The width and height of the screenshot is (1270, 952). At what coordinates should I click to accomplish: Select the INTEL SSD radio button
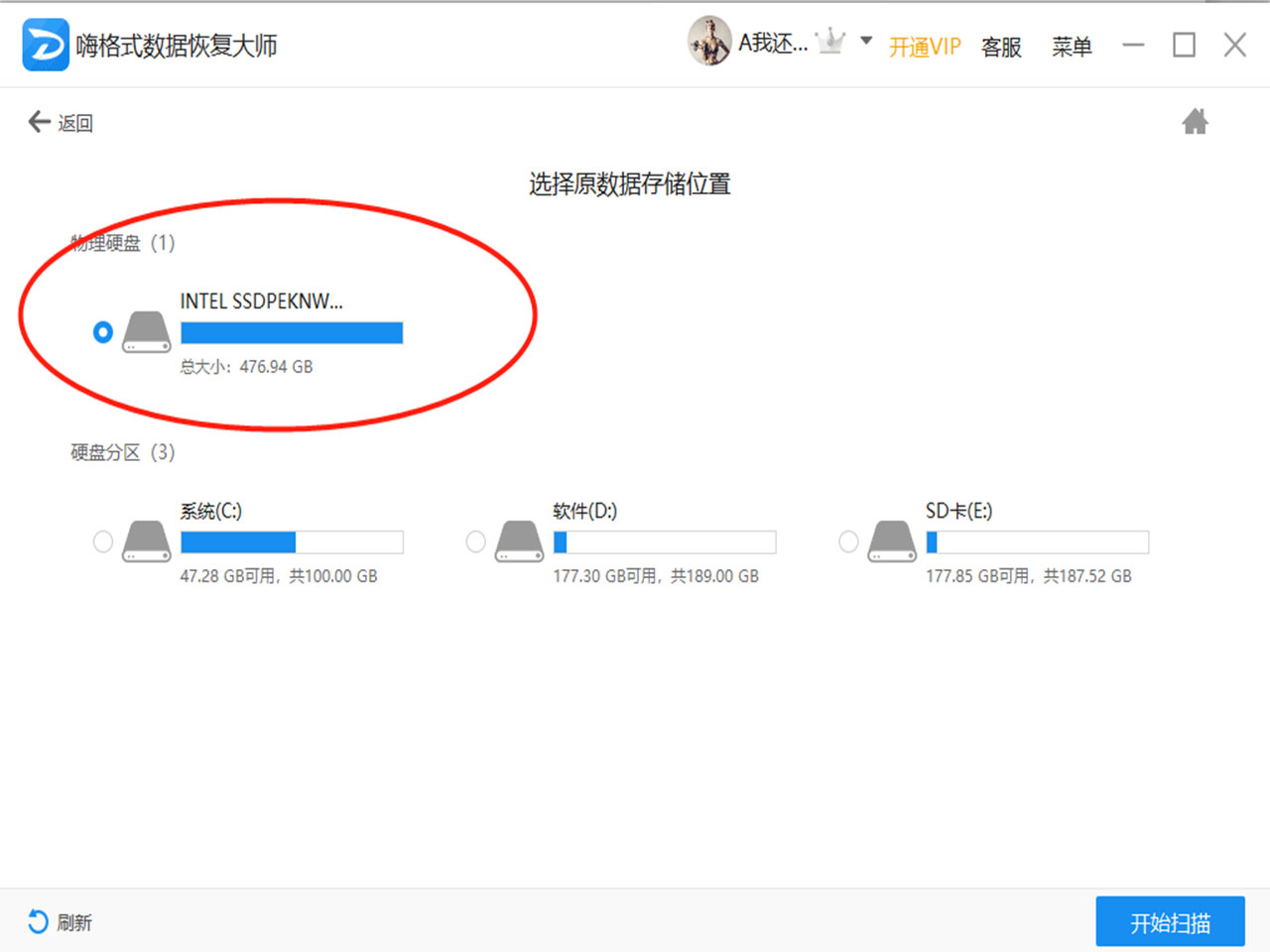[x=102, y=332]
